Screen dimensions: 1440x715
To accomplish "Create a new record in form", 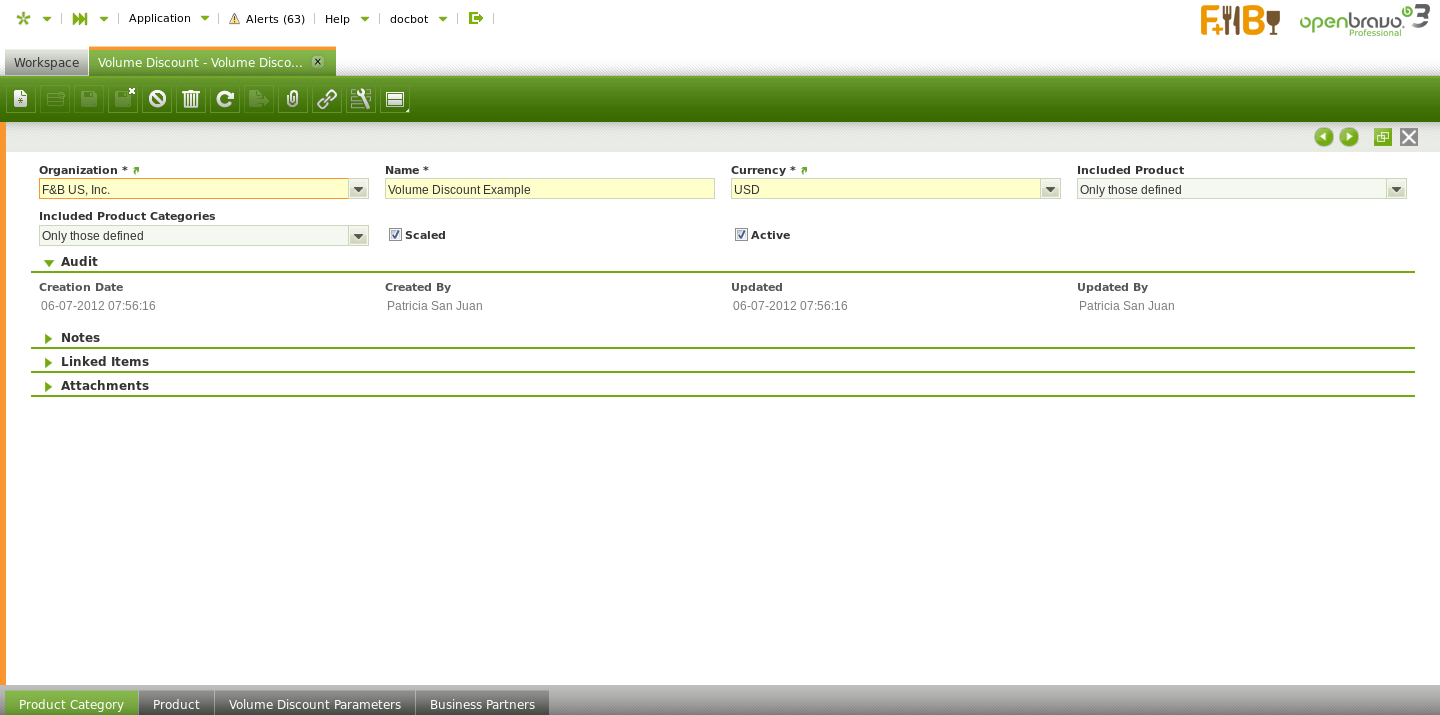I will (x=21, y=99).
